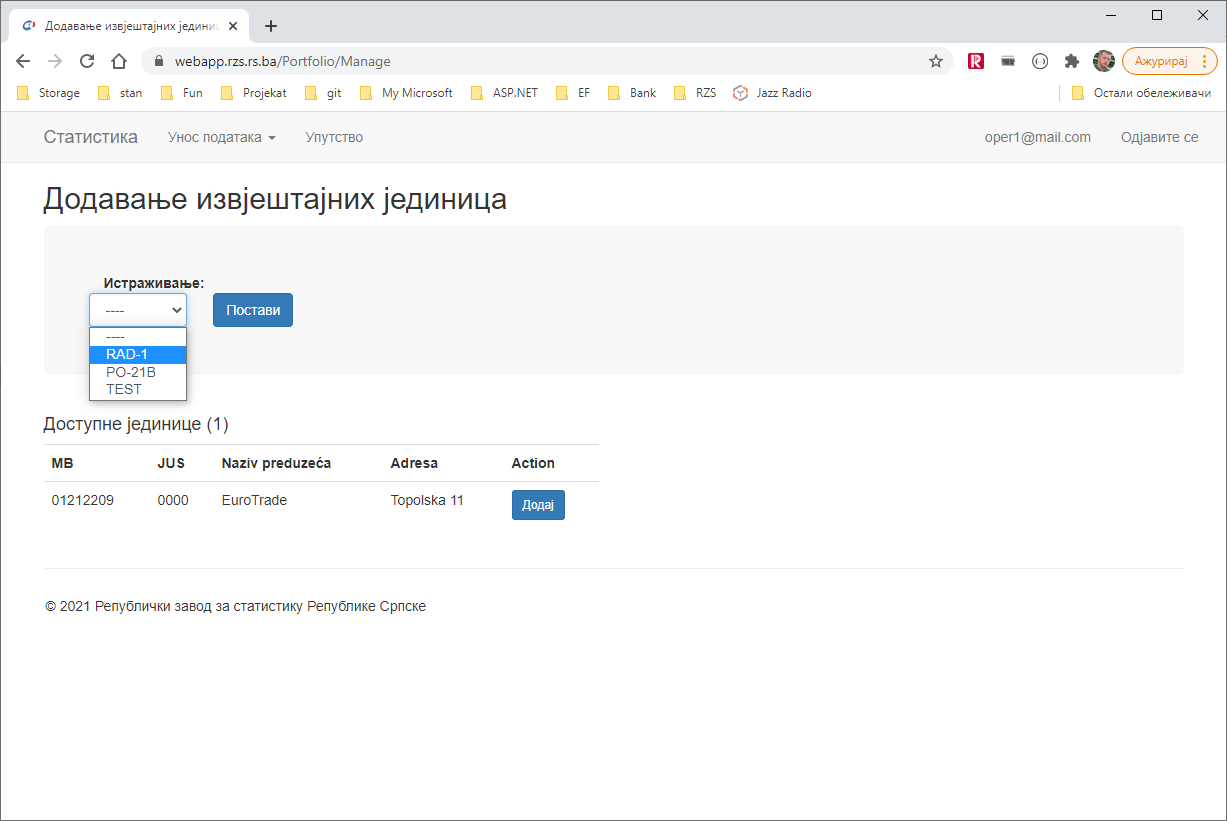Open the Chrome profile avatar

pos(1103,61)
